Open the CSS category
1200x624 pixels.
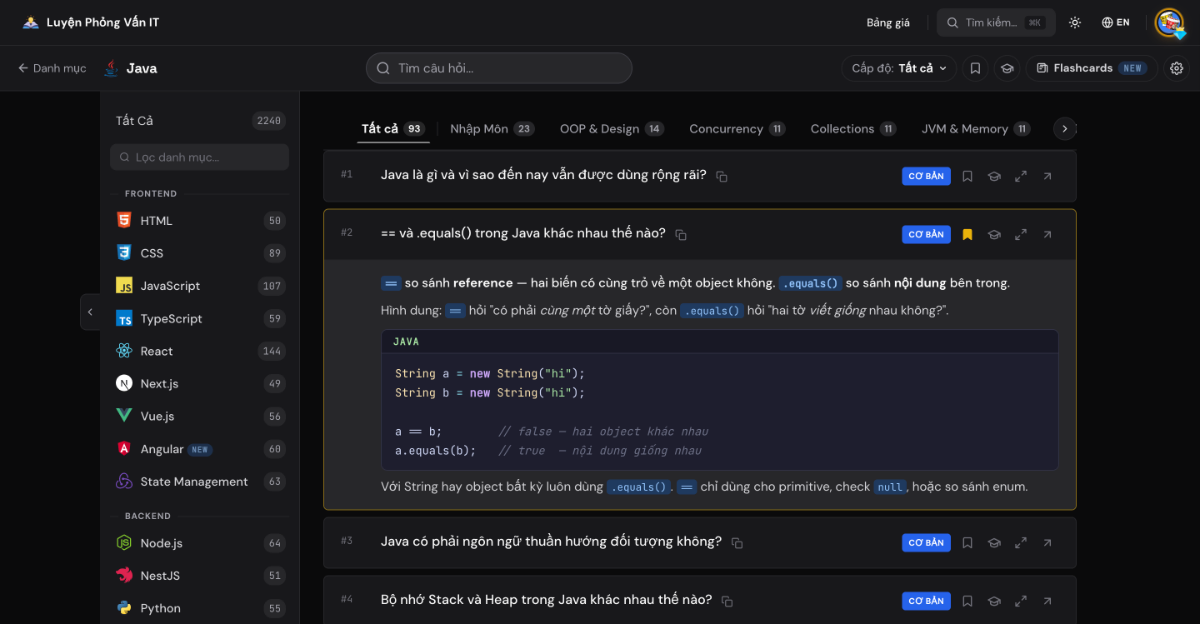pos(199,253)
